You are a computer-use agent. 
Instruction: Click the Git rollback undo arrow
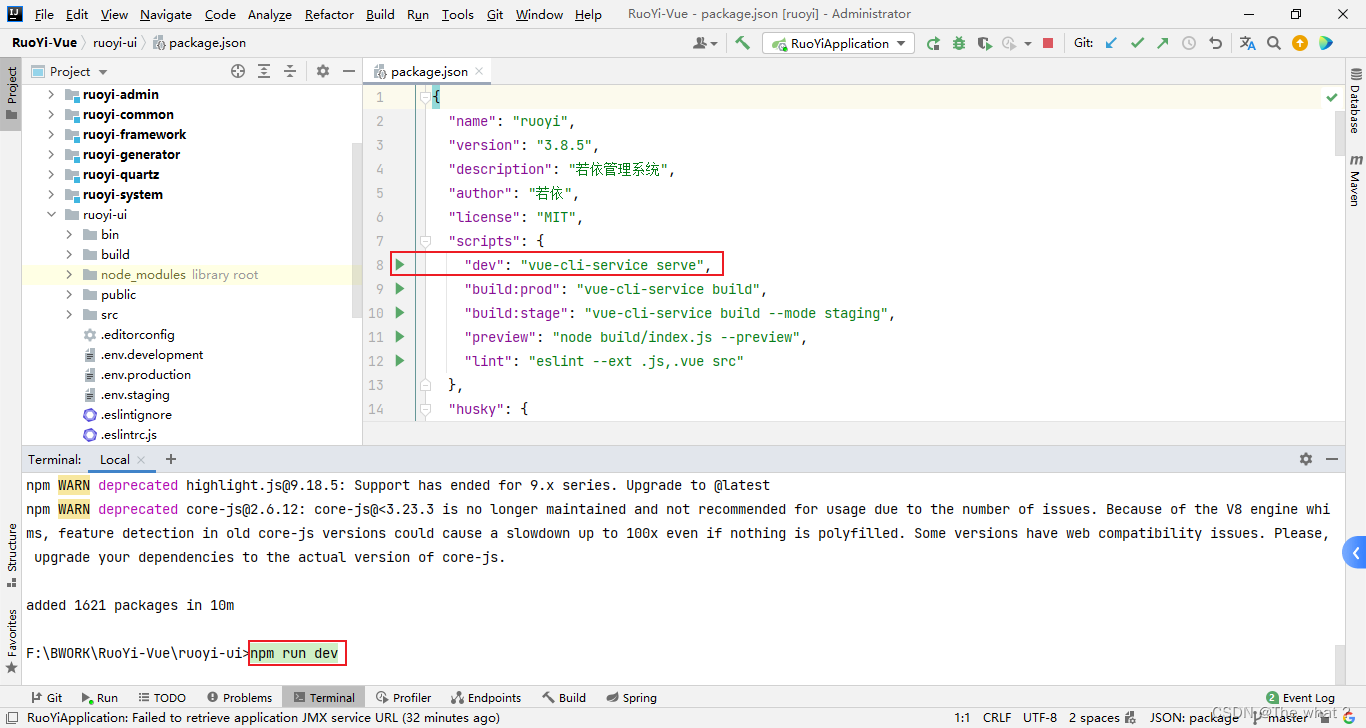click(x=1215, y=43)
